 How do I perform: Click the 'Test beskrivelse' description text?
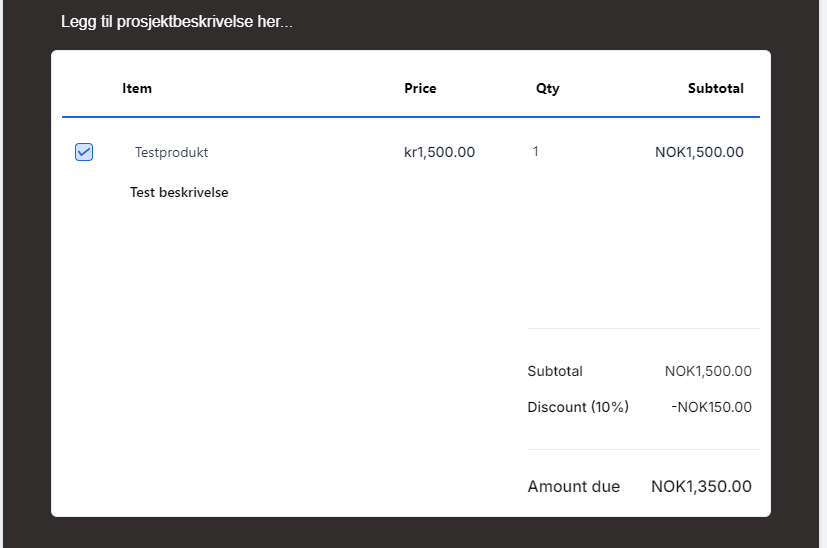click(179, 192)
